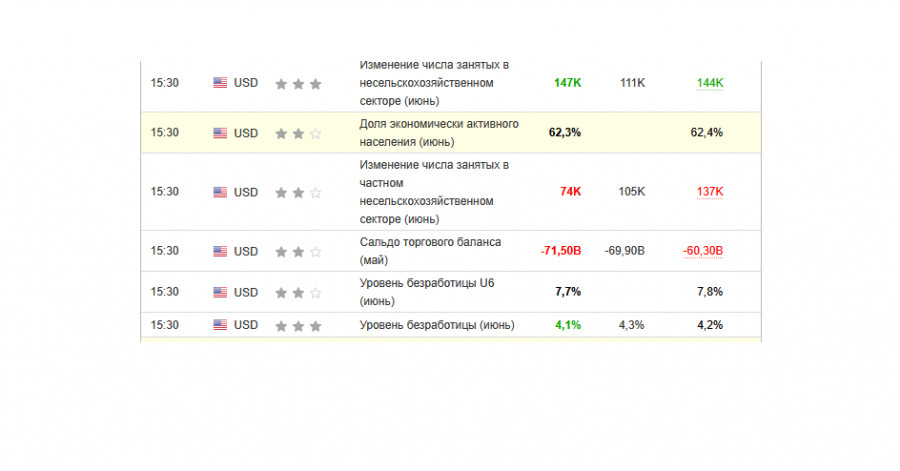The image size is (900, 471).
Task: Click US flag in the 4,1% row
Action: coord(220,325)
